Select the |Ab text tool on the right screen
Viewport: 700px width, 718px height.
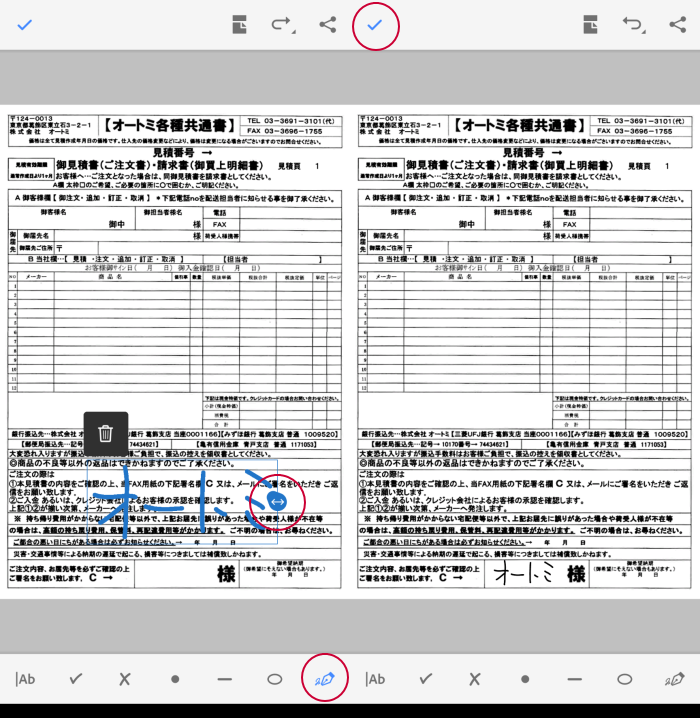click(x=375, y=679)
